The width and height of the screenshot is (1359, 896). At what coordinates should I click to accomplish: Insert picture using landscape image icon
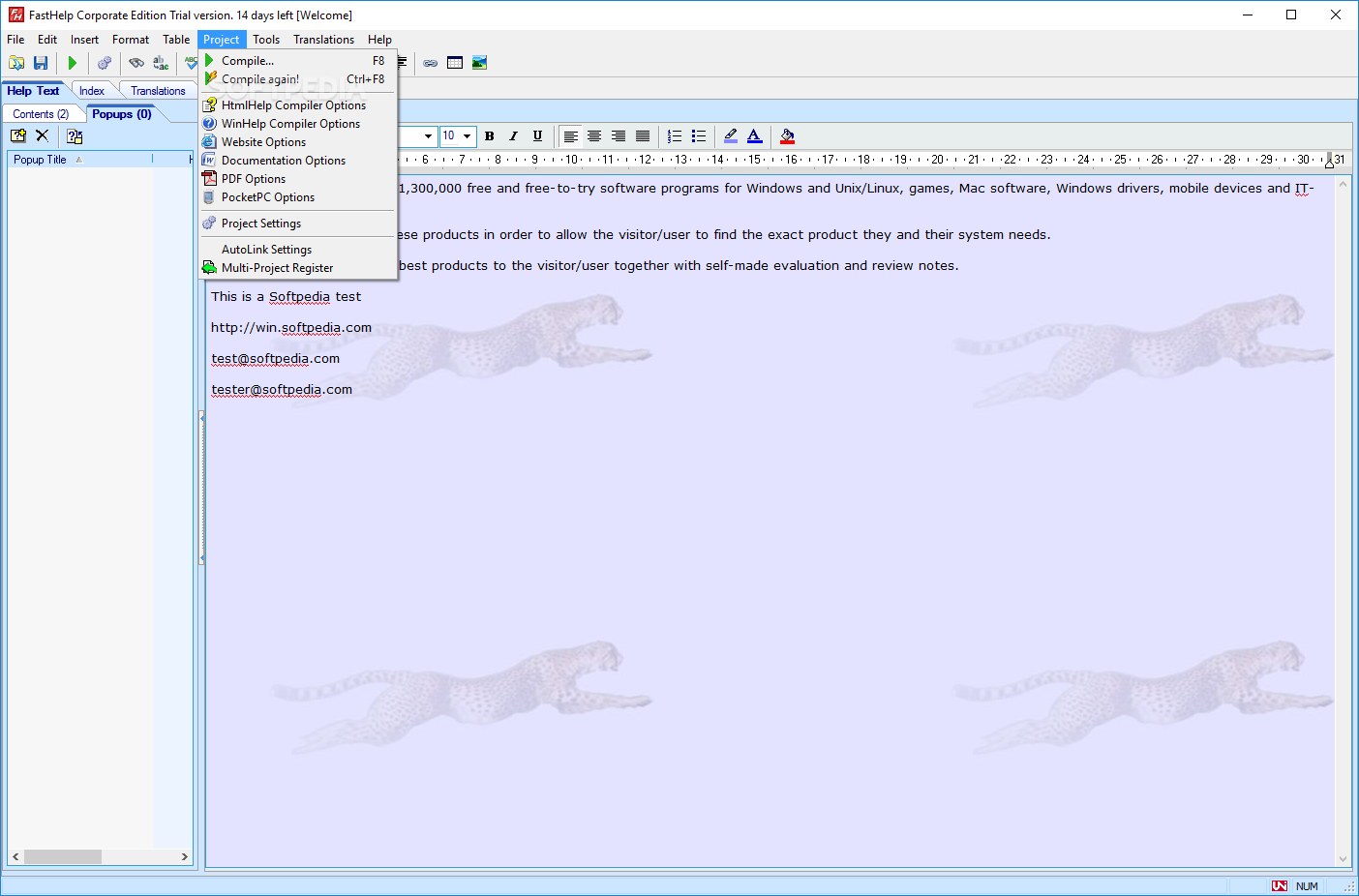pos(479,63)
